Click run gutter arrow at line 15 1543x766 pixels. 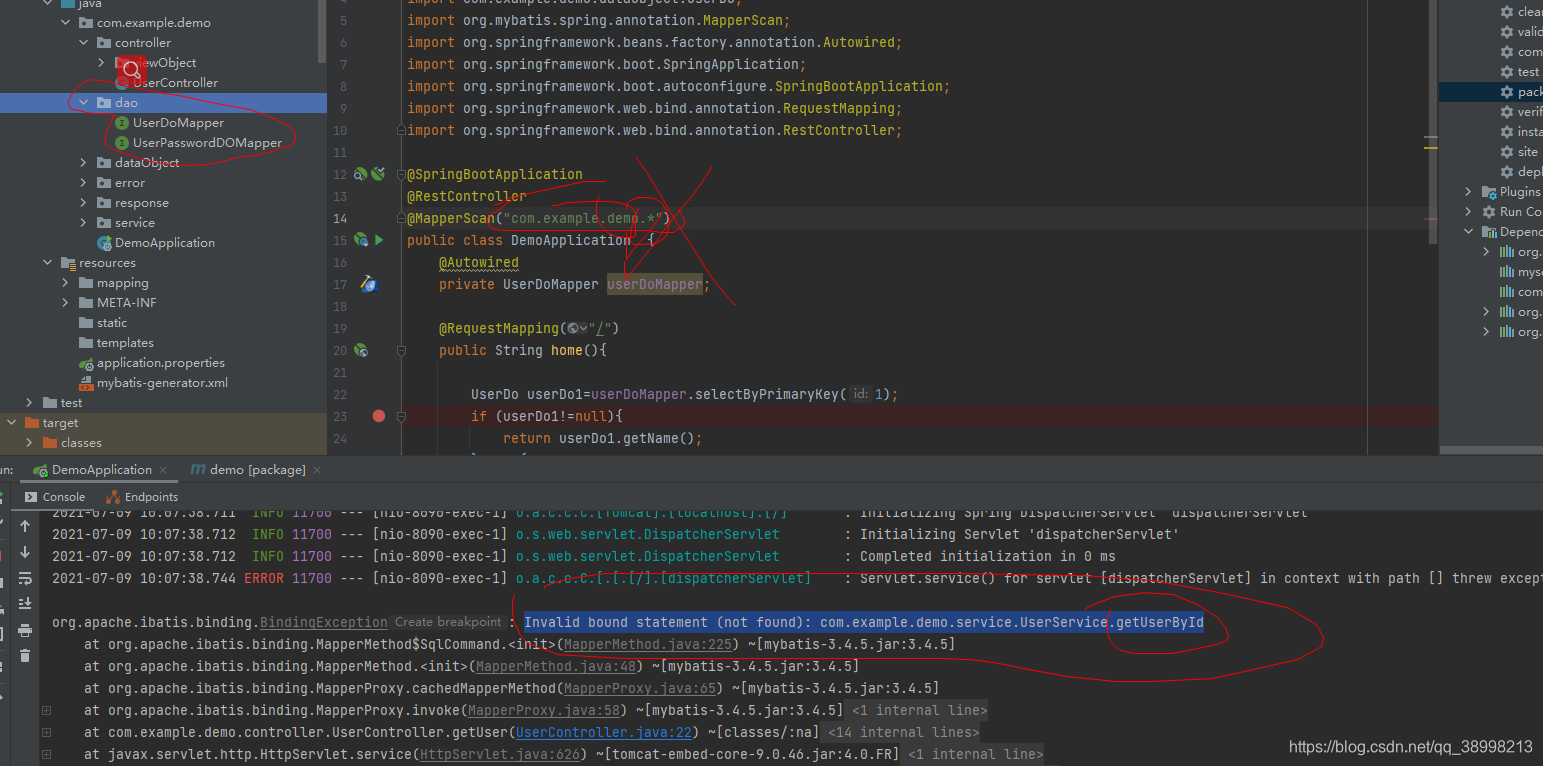click(x=379, y=240)
